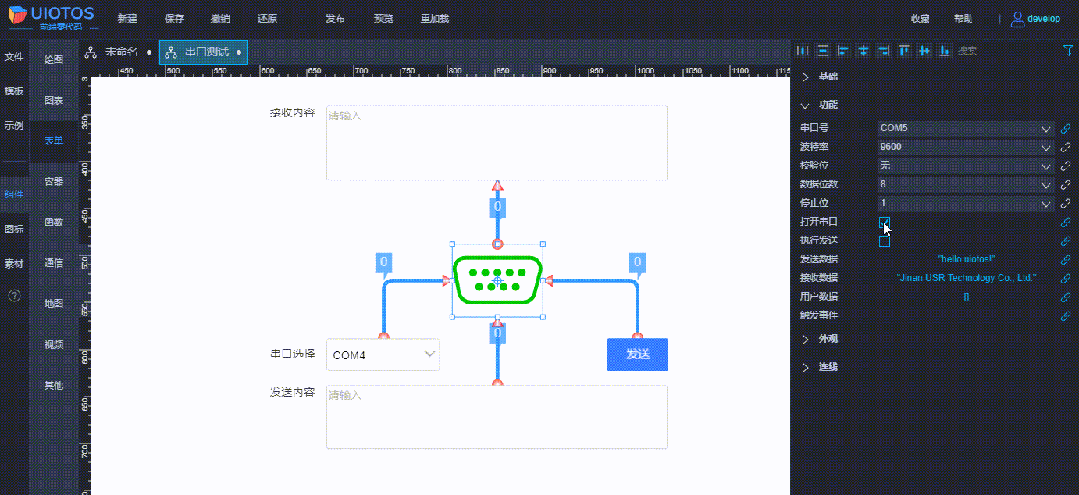
Task: Click the align left edges icon
Action: point(842,50)
